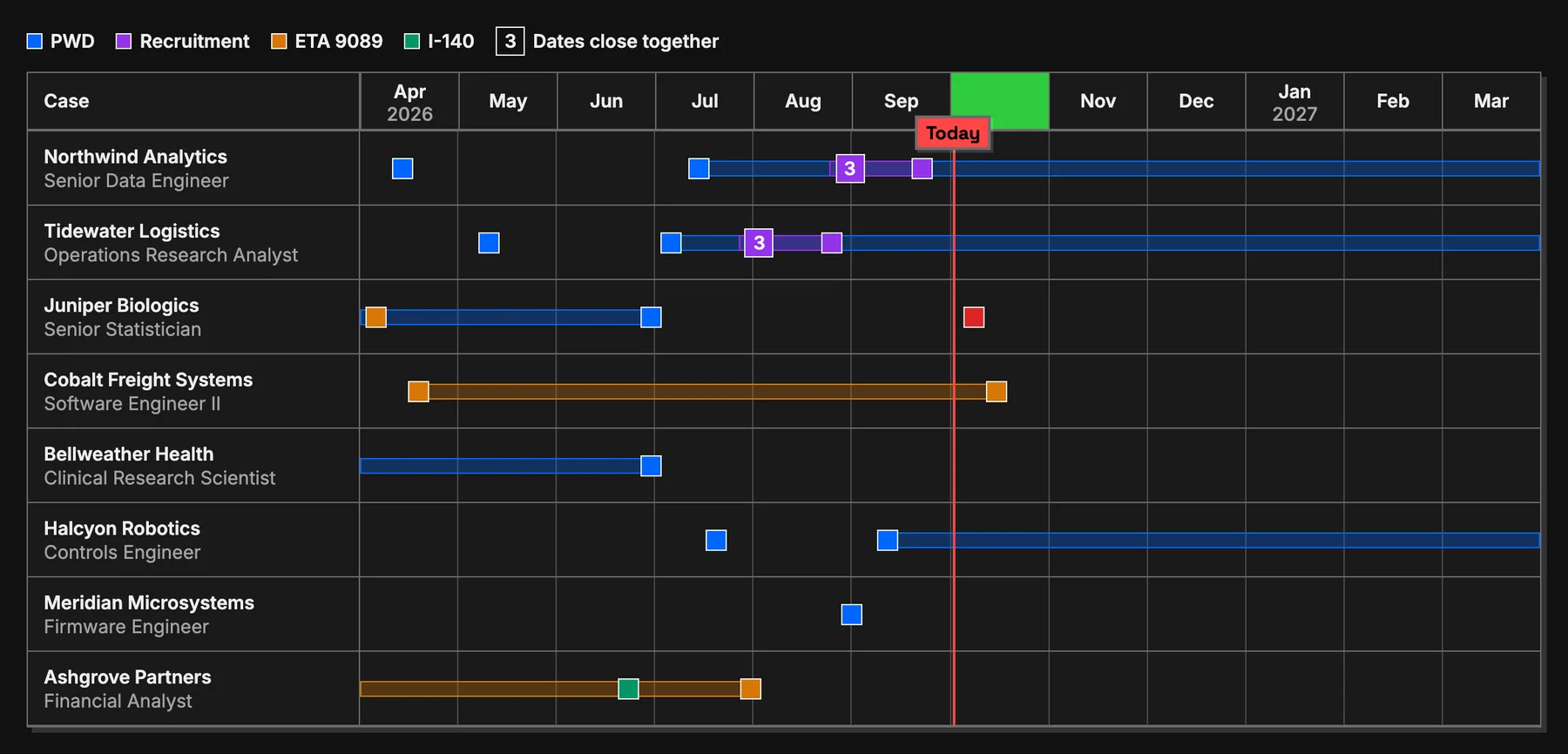Click Tidewater Logistics' late-June PWD marker
The image size is (1568, 754).
click(x=671, y=243)
